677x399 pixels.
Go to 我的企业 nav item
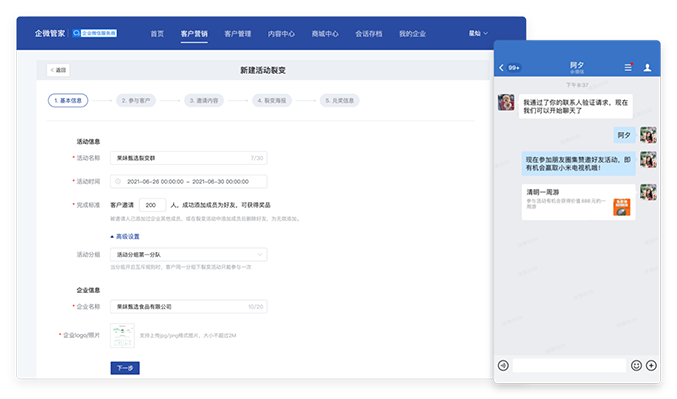click(412, 34)
